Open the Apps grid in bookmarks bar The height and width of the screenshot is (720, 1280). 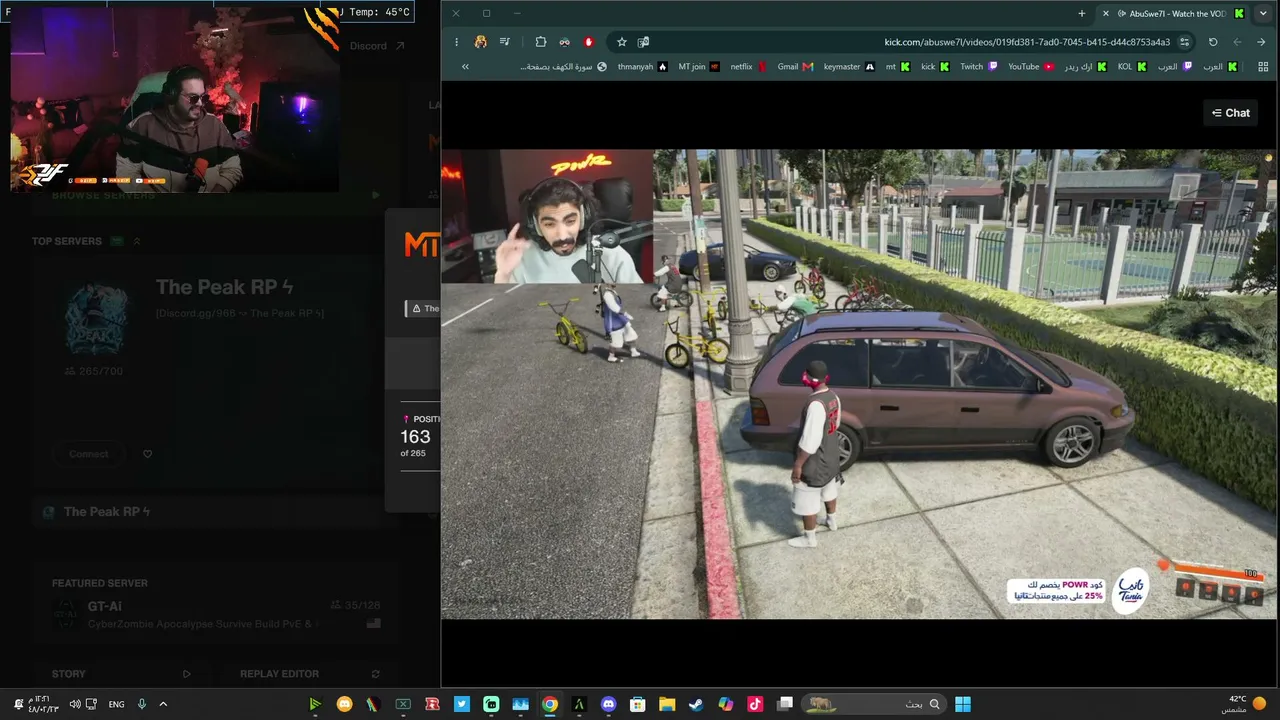pos(1263,67)
